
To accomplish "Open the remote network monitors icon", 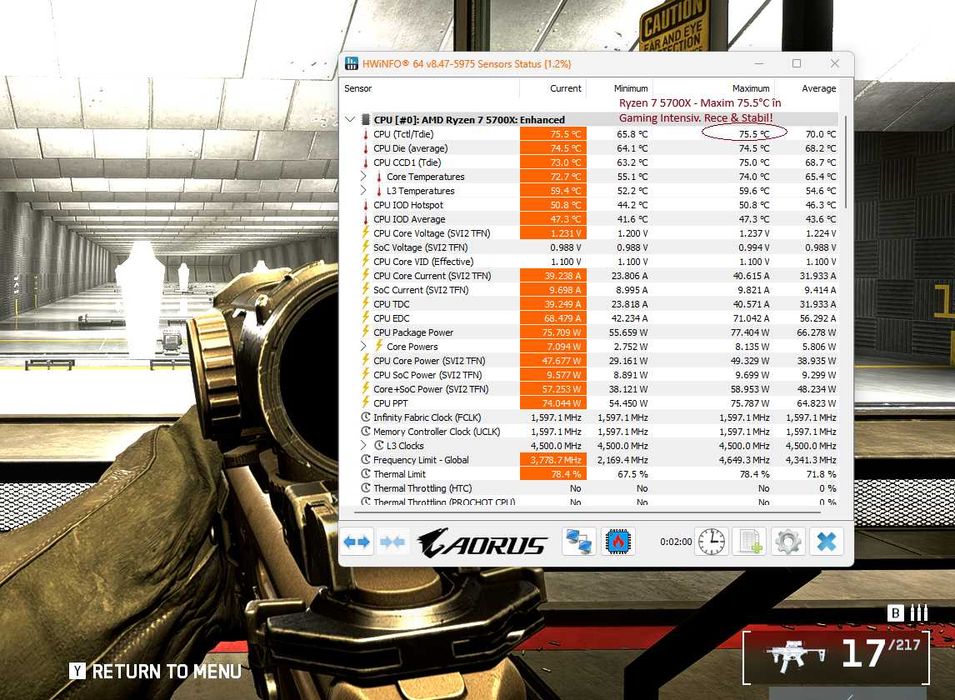I will tap(579, 542).
